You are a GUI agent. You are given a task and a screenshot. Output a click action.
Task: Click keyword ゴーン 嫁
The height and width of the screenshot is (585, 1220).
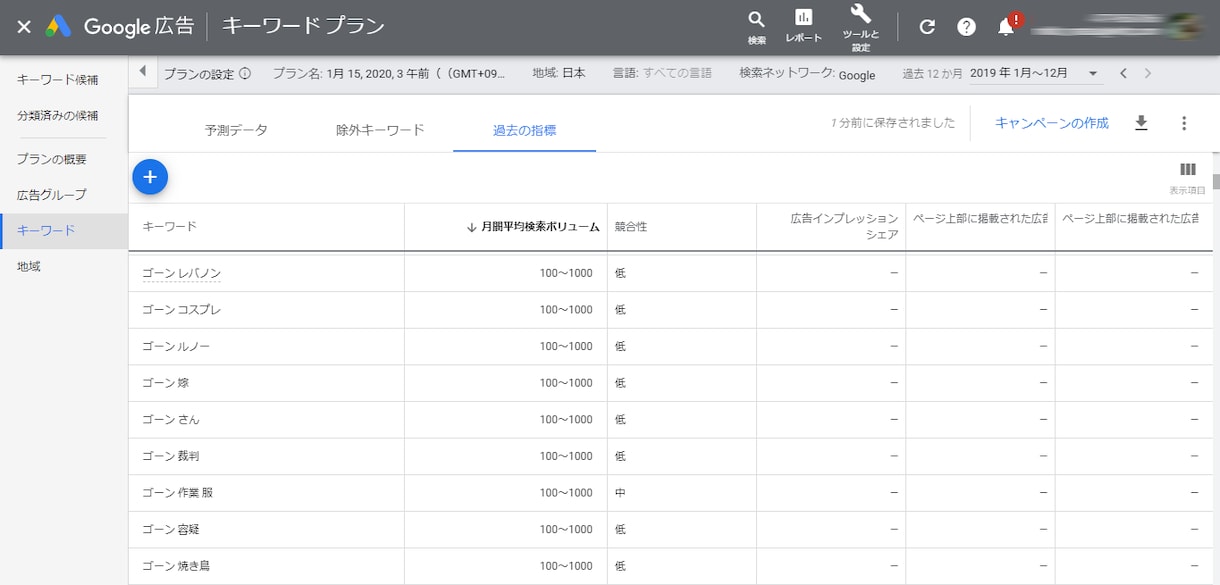coord(165,383)
